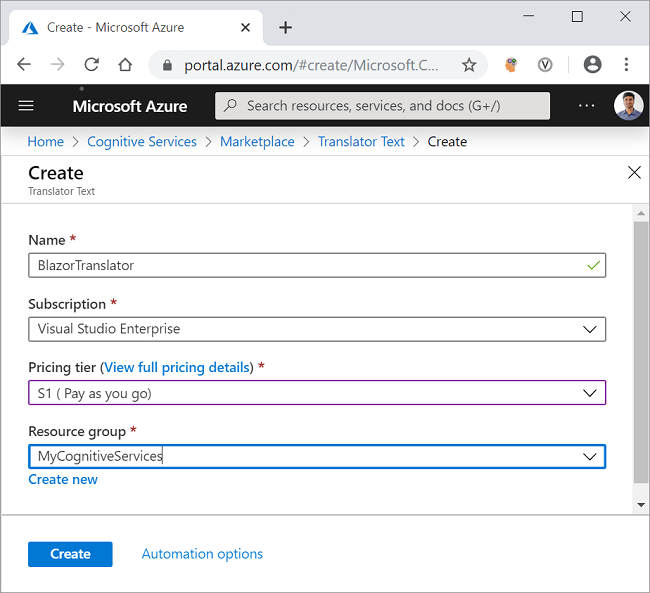Go to Cognitive Services breadcrumb
Image resolution: width=650 pixels, height=593 pixels.
142,142
